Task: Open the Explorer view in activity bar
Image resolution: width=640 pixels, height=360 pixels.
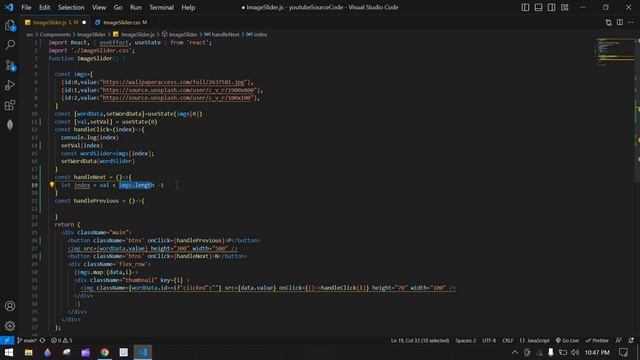Action: pos(10,25)
